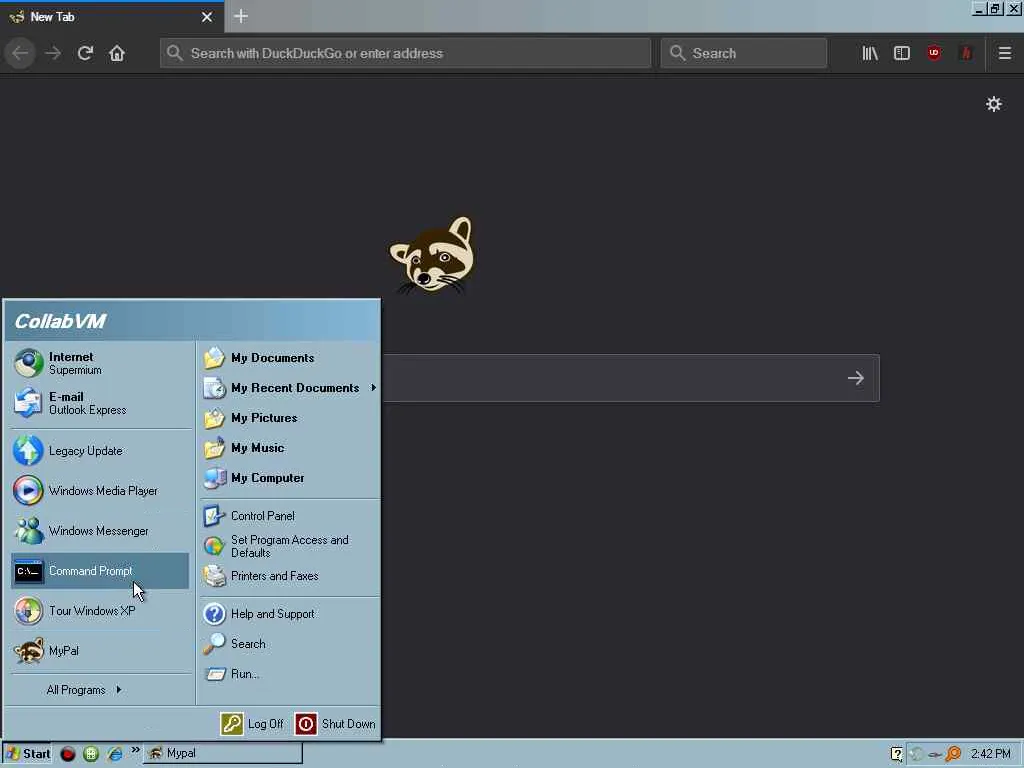Submit search with page arrow button
The height and width of the screenshot is (768, 1024).
coord(856,378)
